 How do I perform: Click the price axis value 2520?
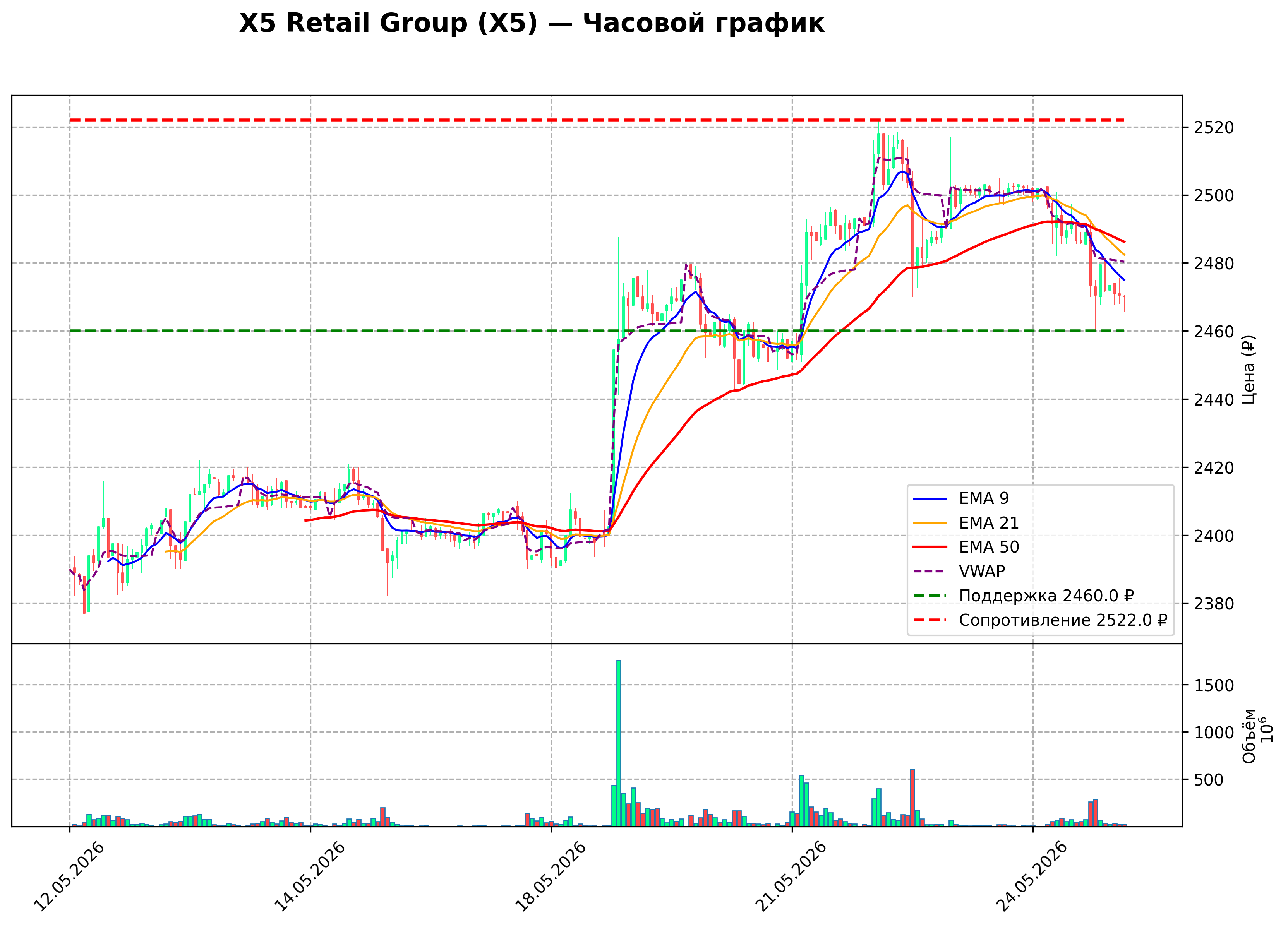point(1214,128)
